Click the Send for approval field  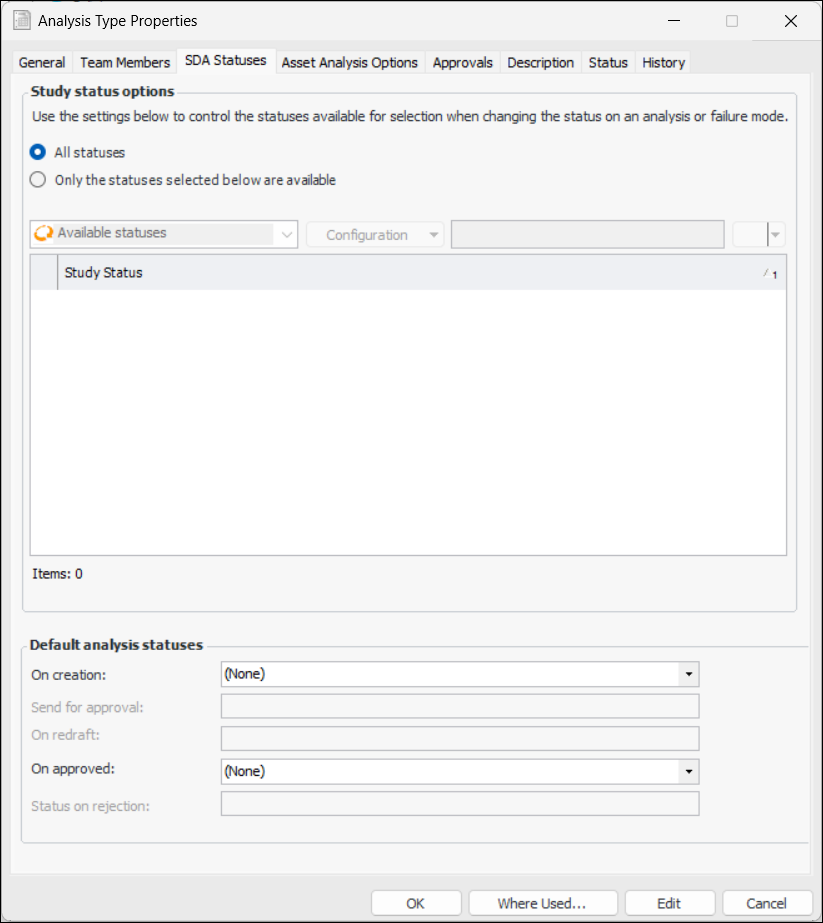tap(460, 706)
